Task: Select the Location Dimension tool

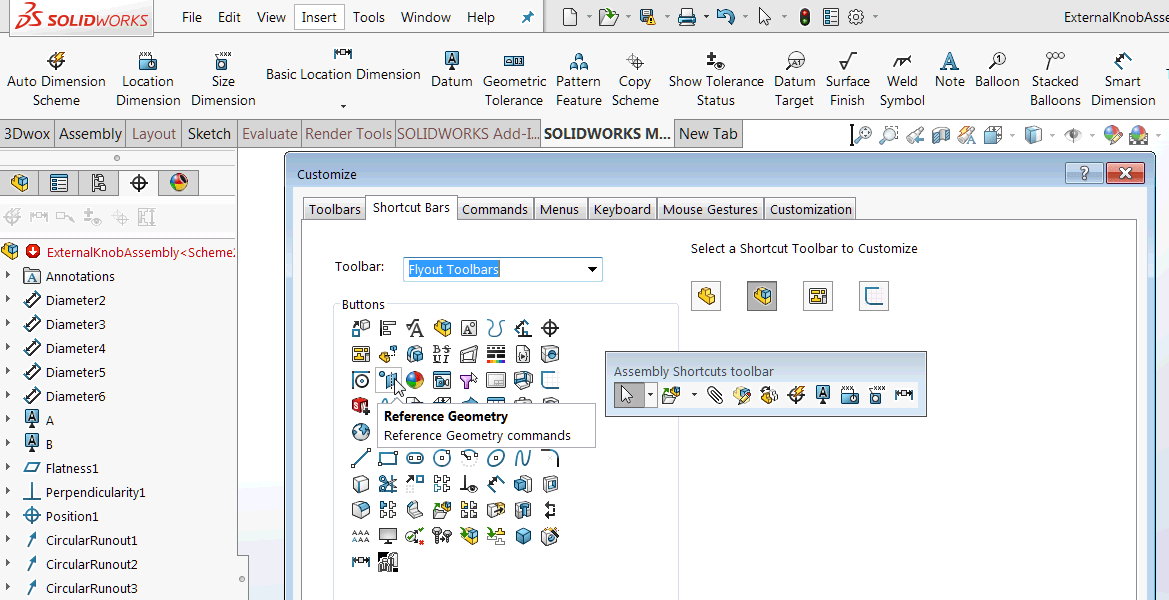Action: (148, 80)
